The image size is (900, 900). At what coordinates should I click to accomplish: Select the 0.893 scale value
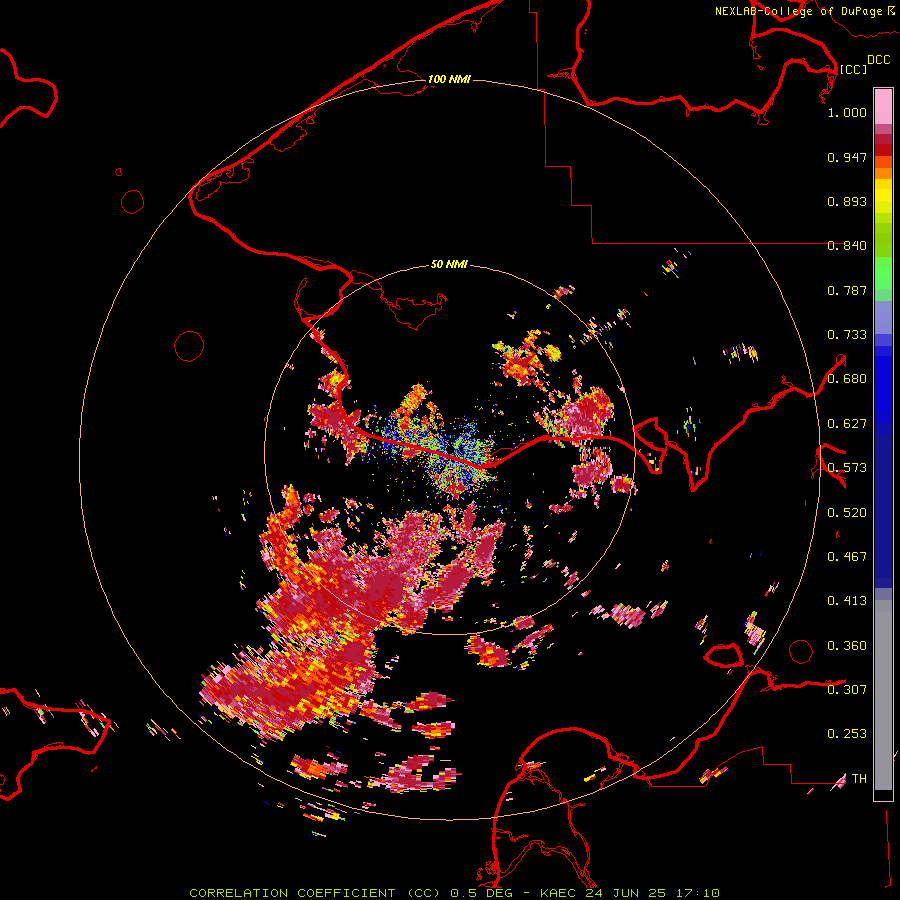tap(847, 201)
